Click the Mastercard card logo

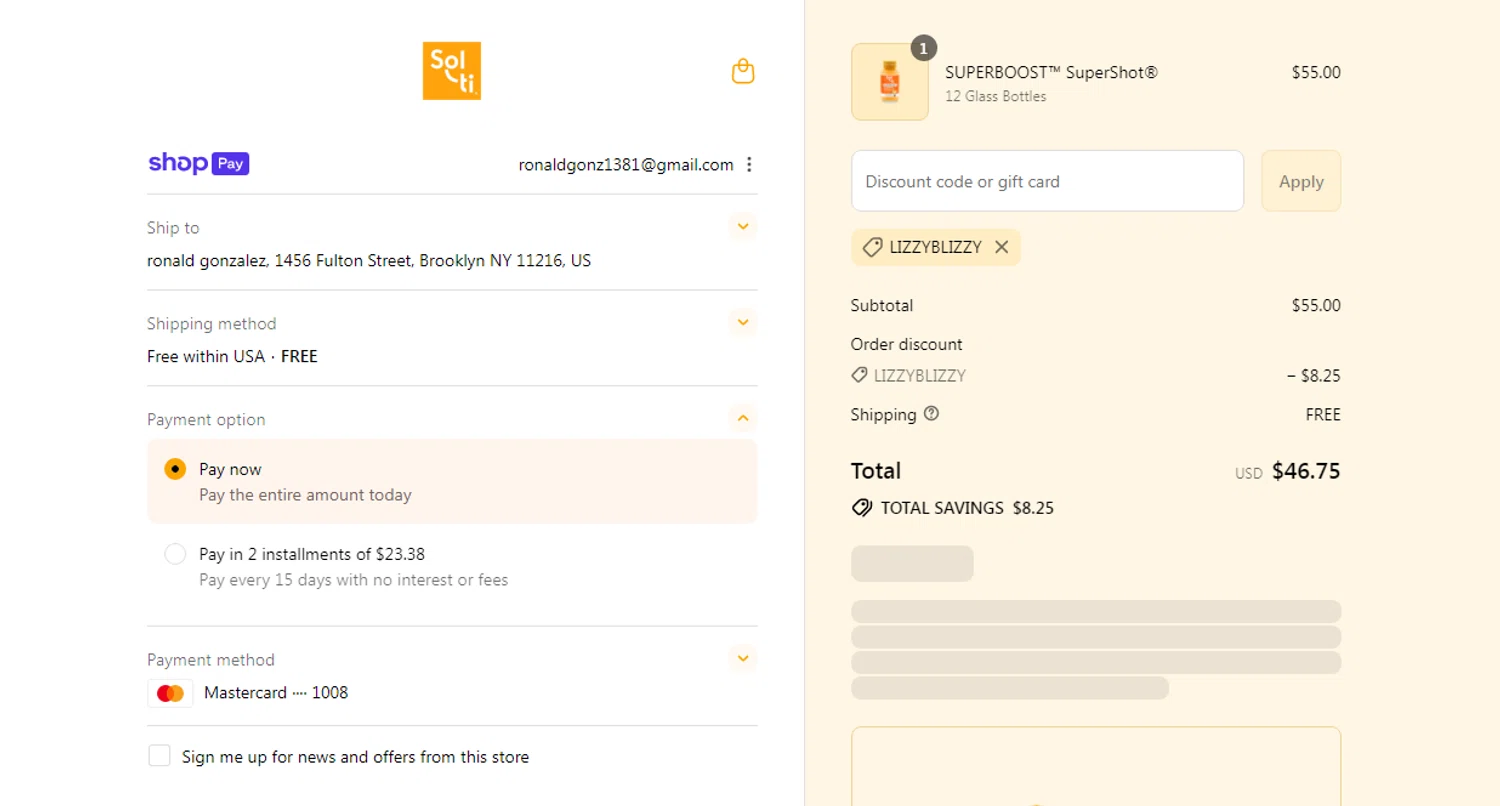coord(170,693)
